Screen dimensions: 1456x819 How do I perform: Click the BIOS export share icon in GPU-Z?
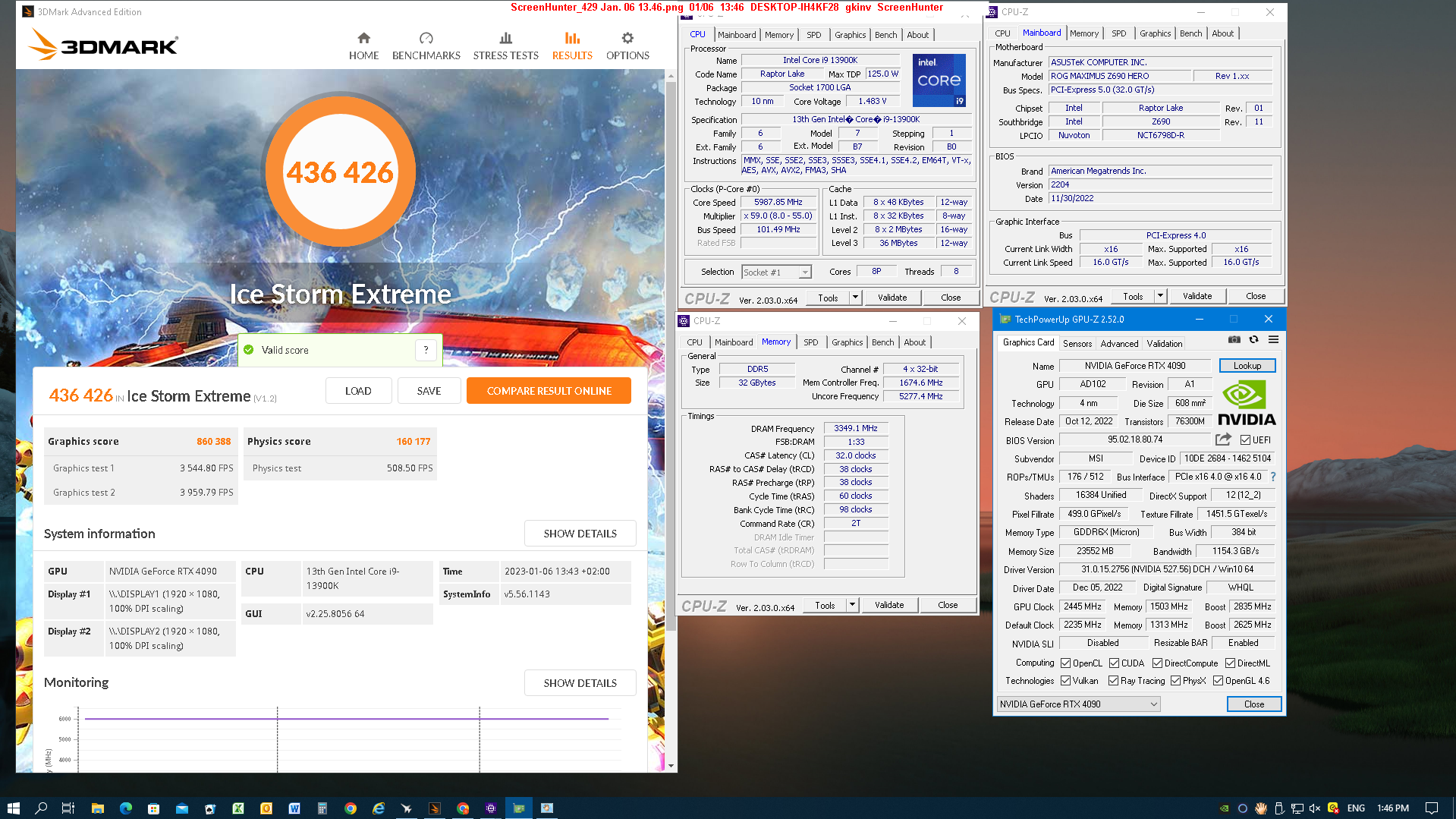(x=1223, y=439)
